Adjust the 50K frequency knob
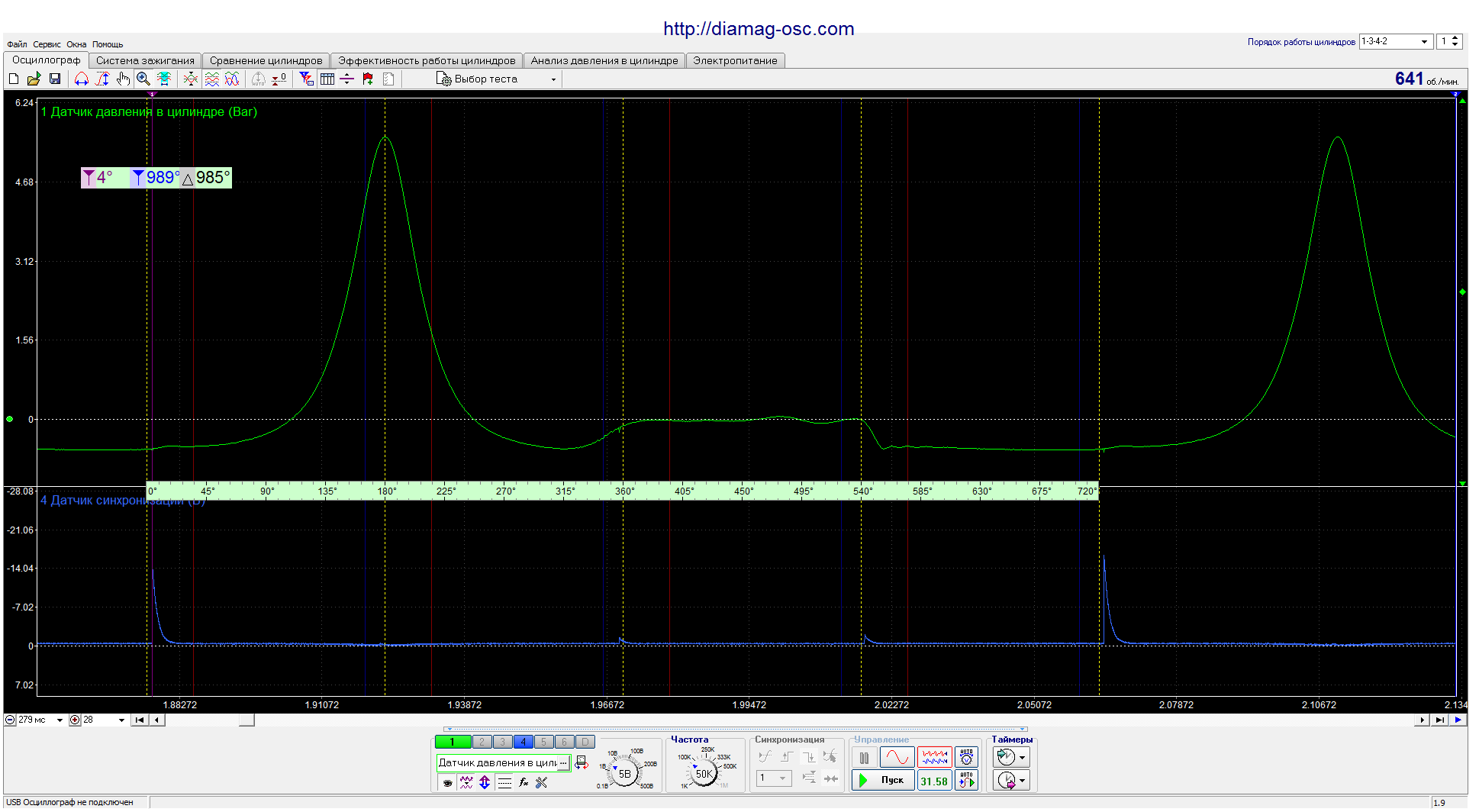Image resolution: width=1479 pixels, height=812 pixels. click(704, 773)
